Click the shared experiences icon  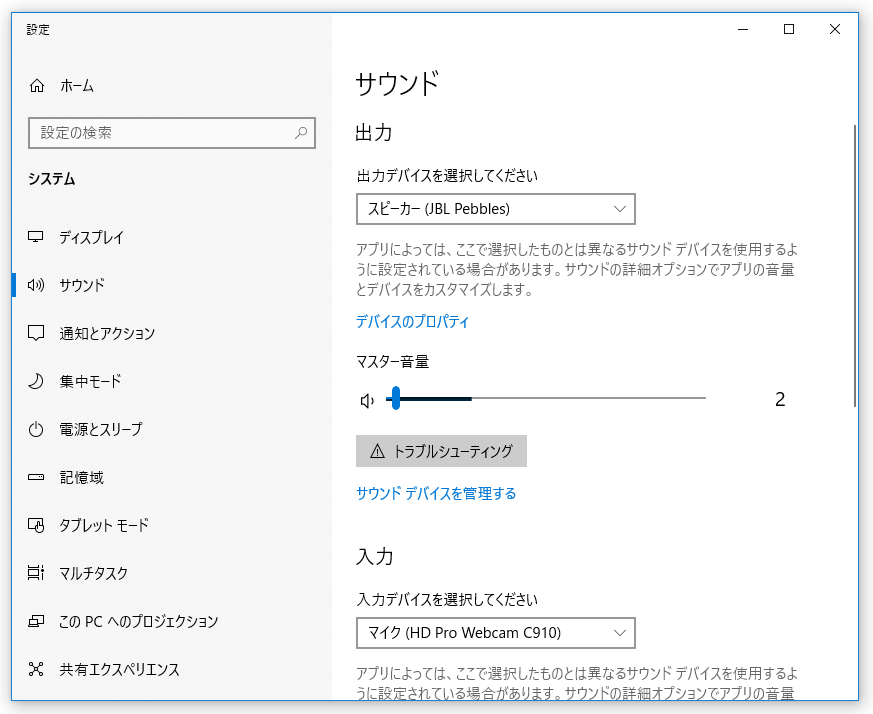pos(36,669)
